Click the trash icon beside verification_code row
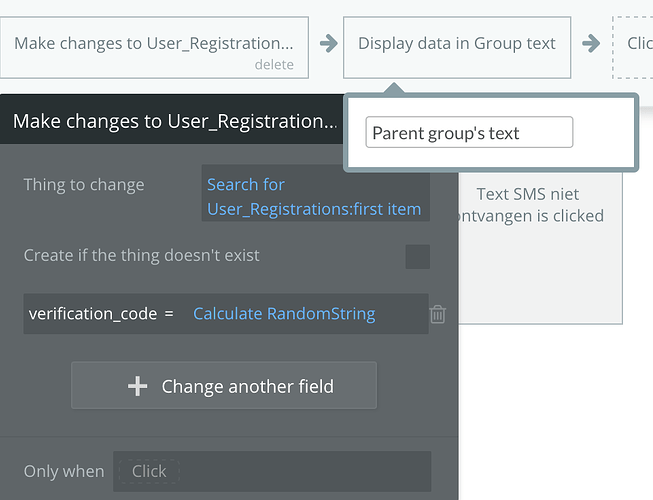 click(x=437, y=314)
